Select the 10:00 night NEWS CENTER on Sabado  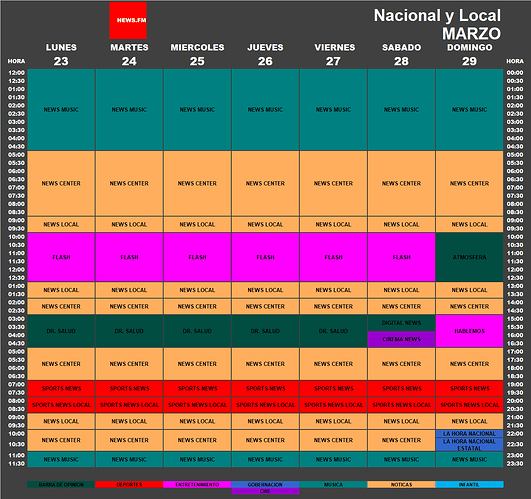click(401, 440)
